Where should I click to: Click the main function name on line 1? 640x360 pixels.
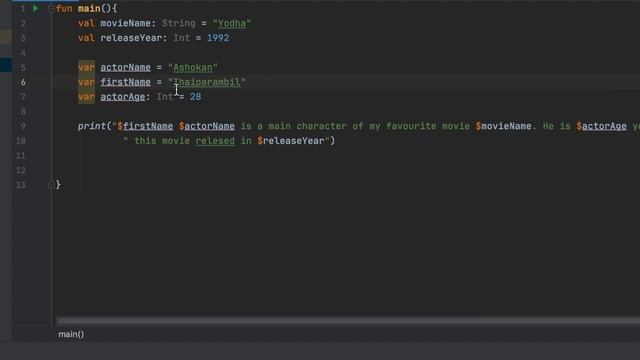click(89, 9)
